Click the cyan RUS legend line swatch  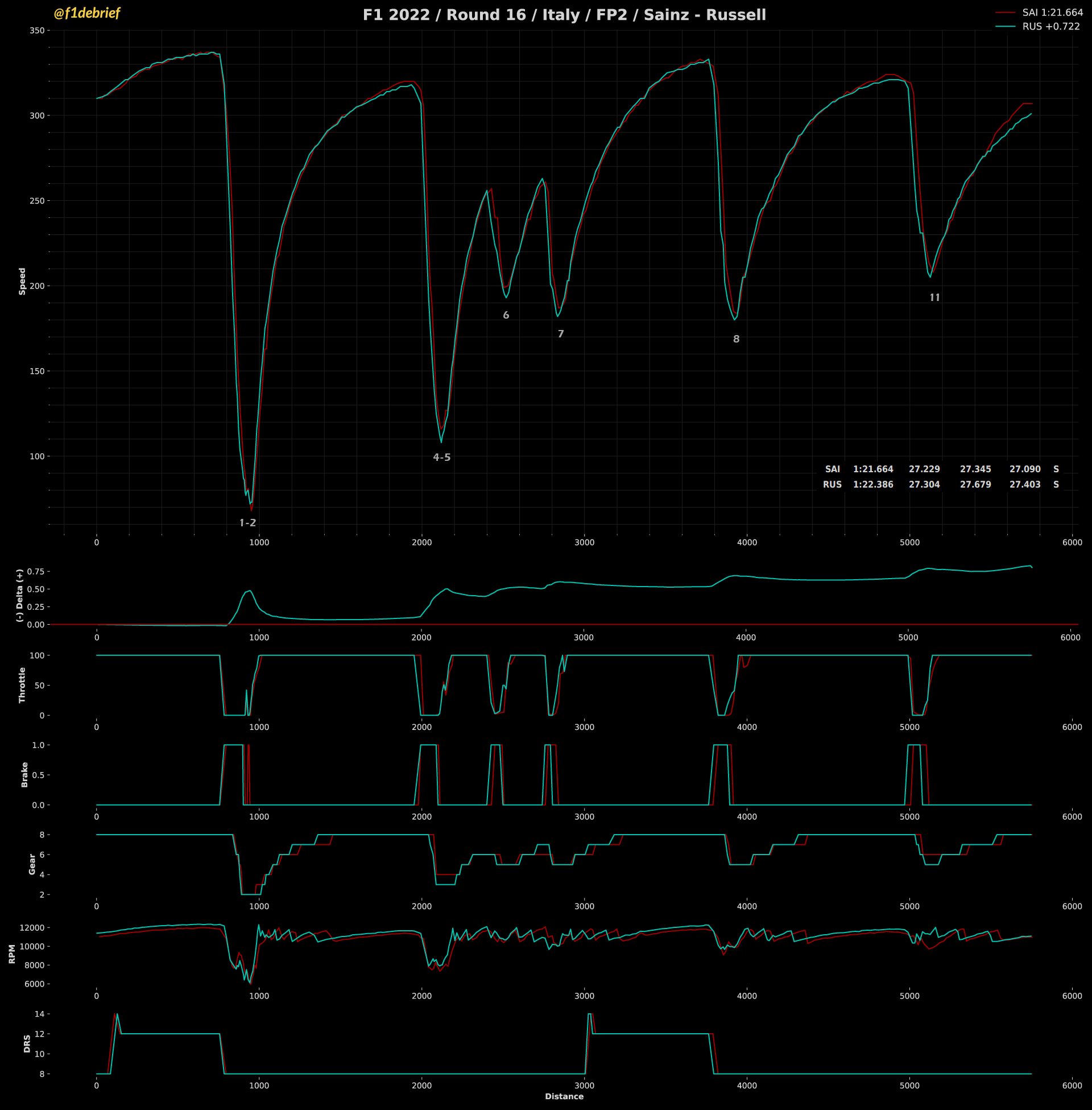point(1005,26)
